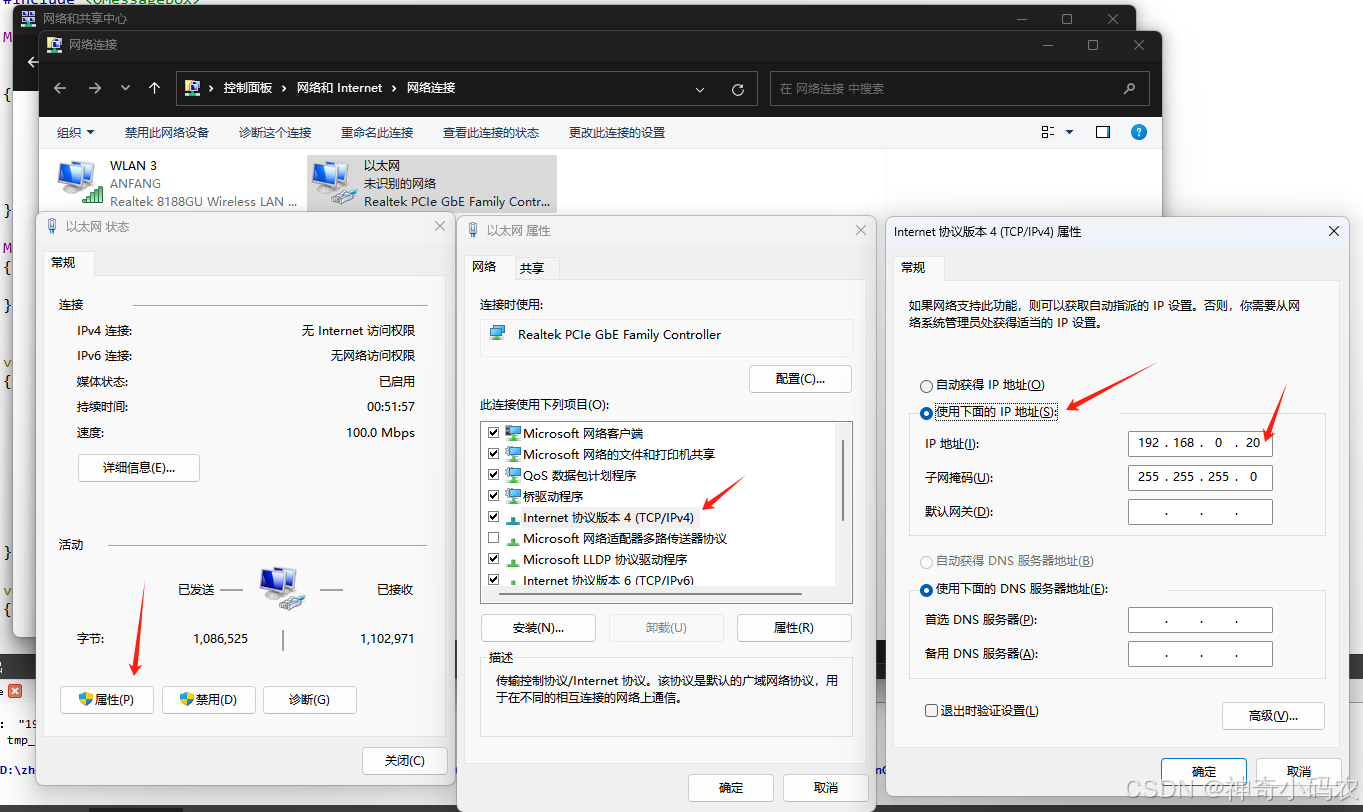This screenshot has width=1363, height=812.
Task: Click 确定 in TCP/IPv4 properties dialog
Action: coord(1204,771)
